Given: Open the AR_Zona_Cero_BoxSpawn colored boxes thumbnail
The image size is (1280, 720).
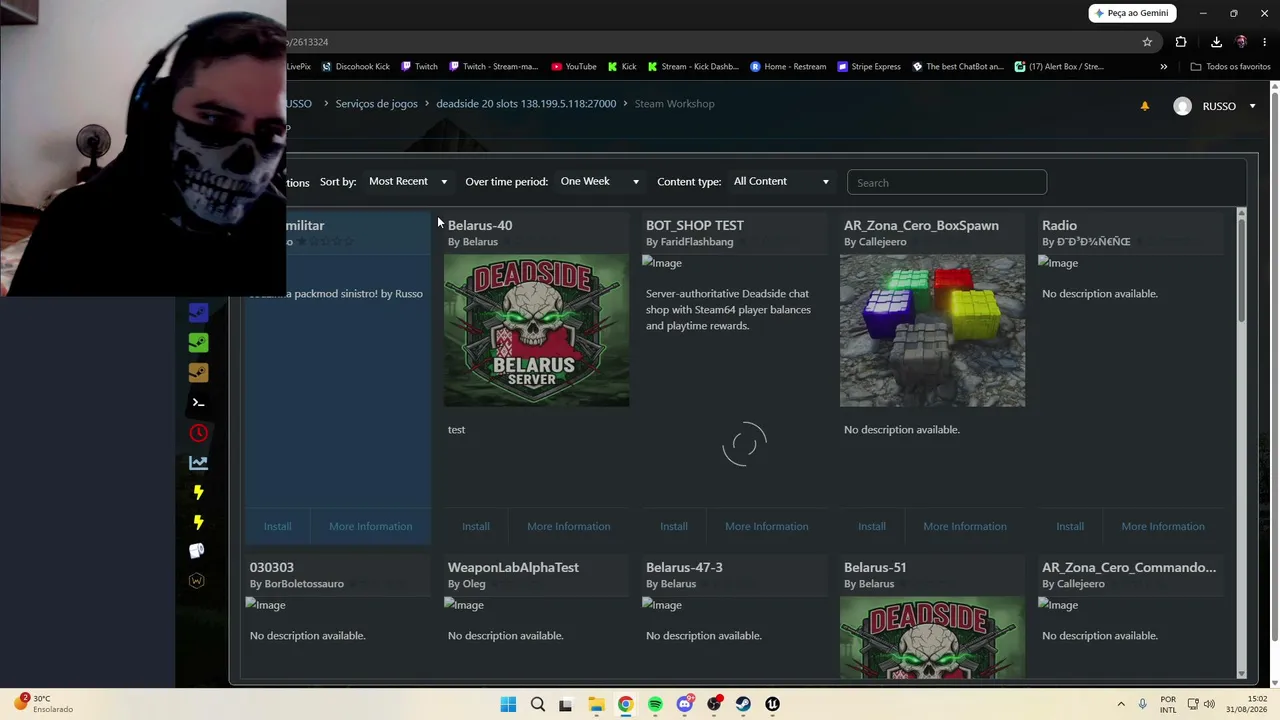Looking at the screenshot, I should click(933, 331).
